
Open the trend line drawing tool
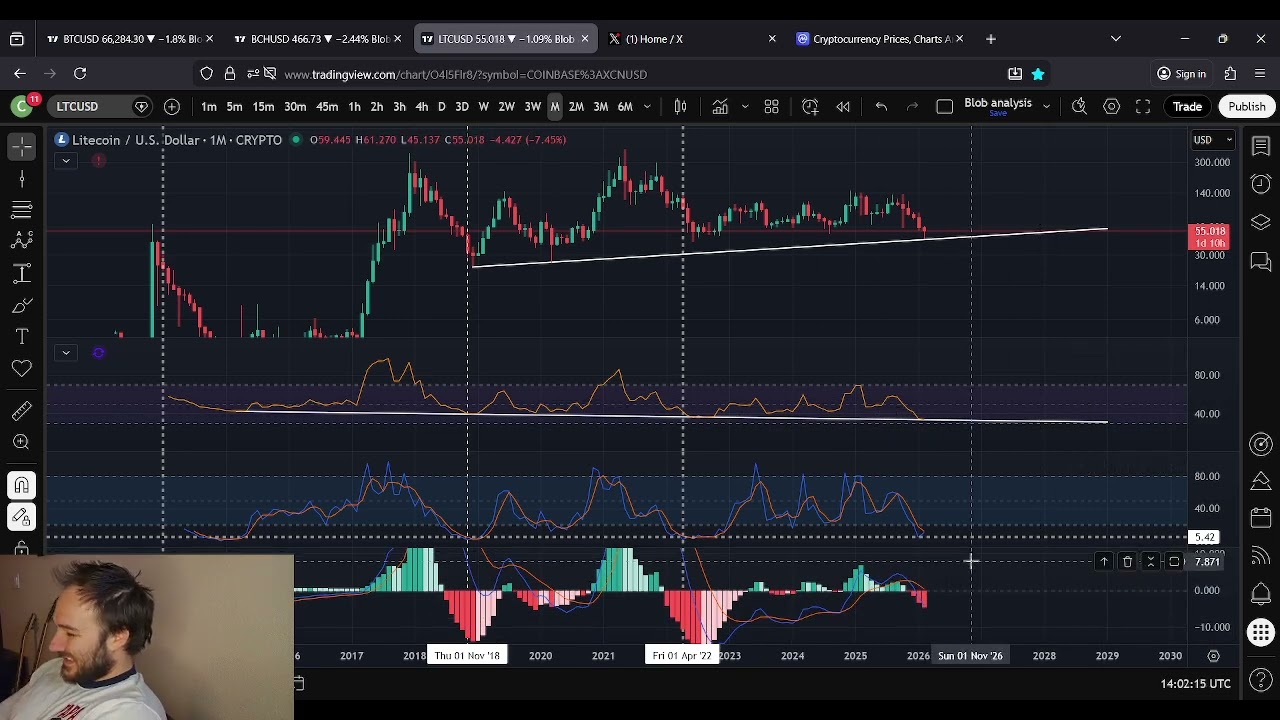click(21, 179)
